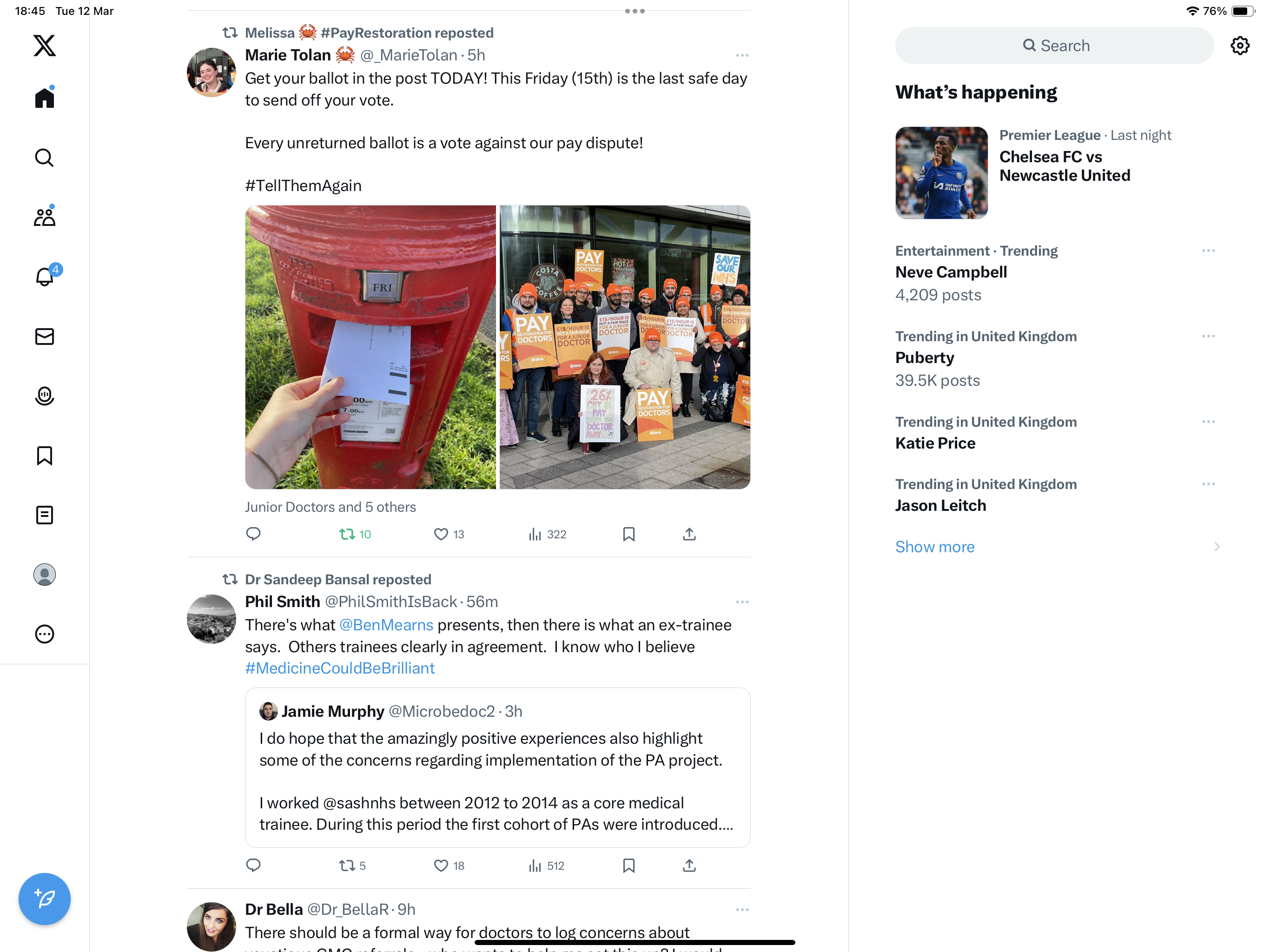Open the Notifications bell icon

45,277
